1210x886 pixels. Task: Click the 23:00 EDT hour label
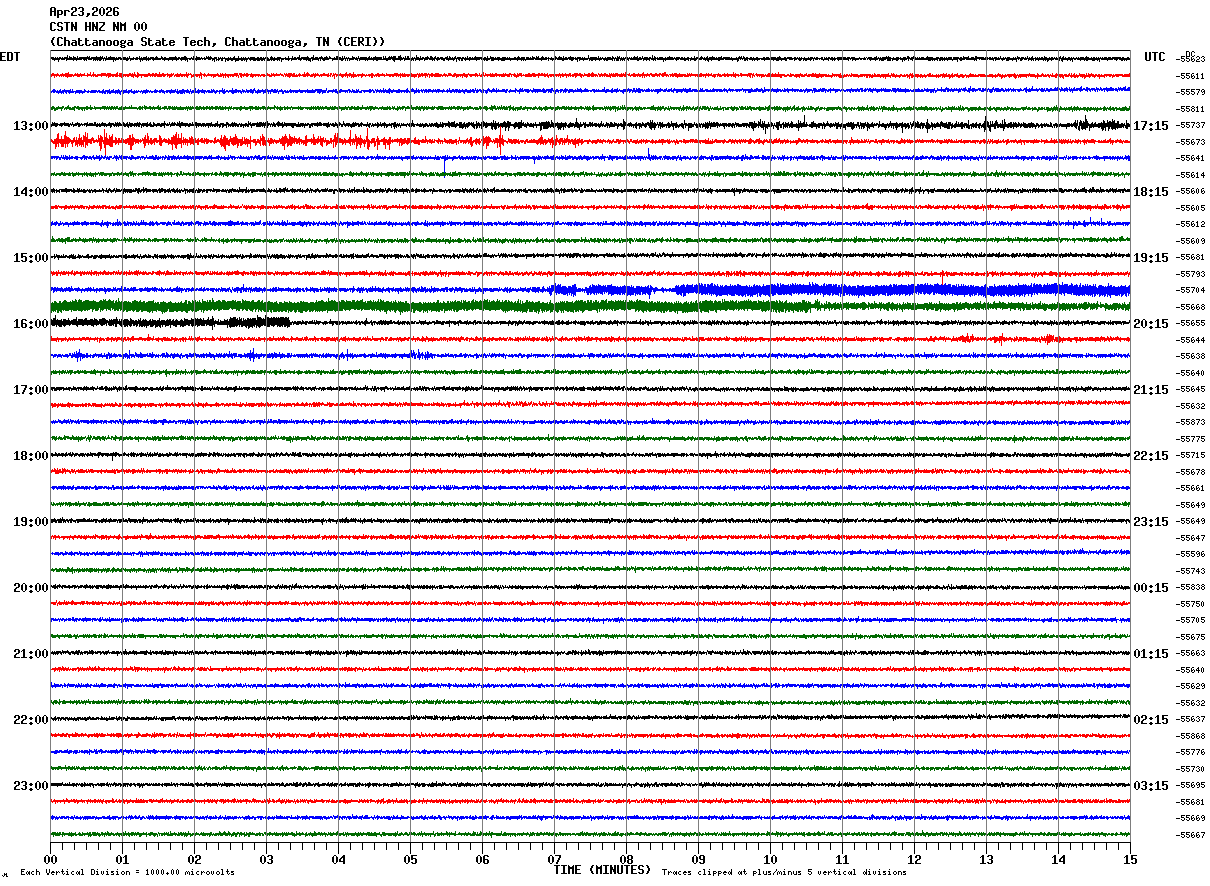[x=30, y=786]
